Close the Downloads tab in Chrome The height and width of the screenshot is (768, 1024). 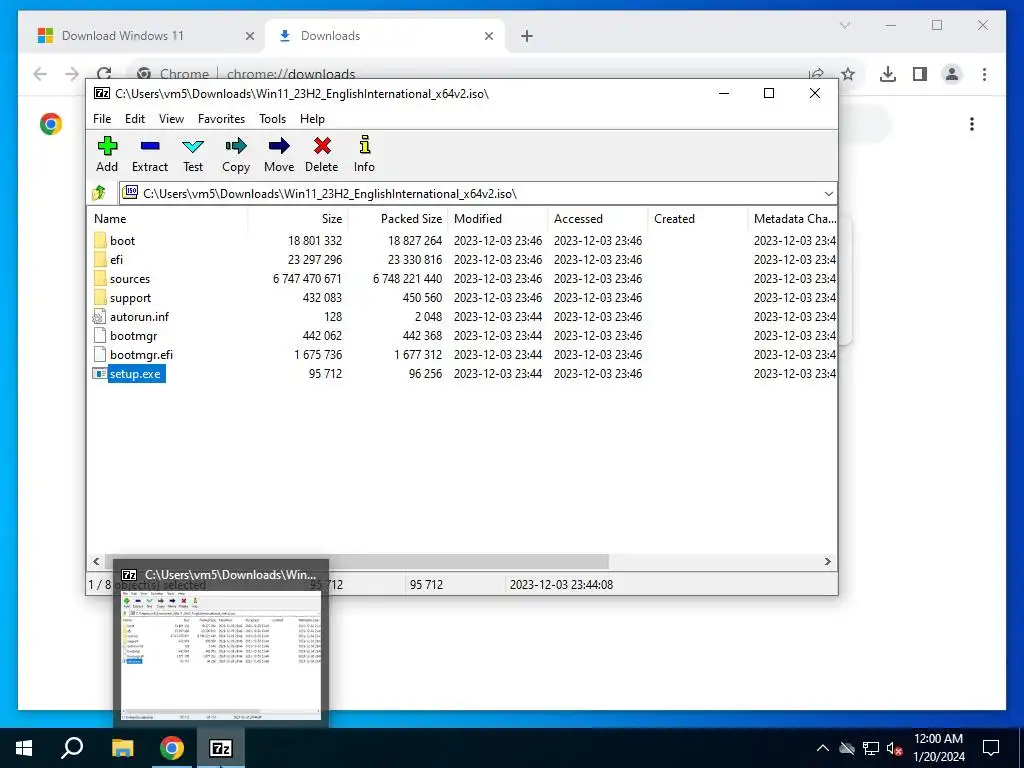488,37
